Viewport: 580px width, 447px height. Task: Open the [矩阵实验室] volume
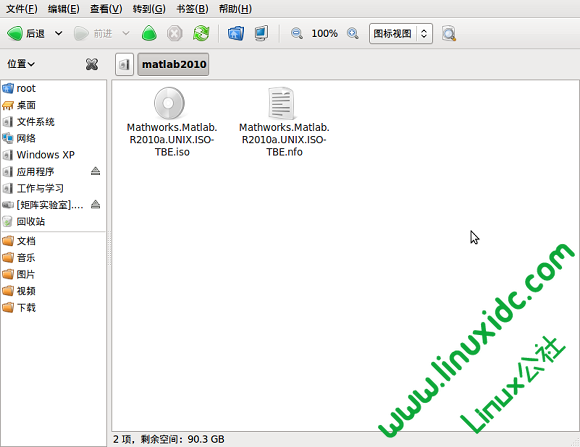(43, 205)
